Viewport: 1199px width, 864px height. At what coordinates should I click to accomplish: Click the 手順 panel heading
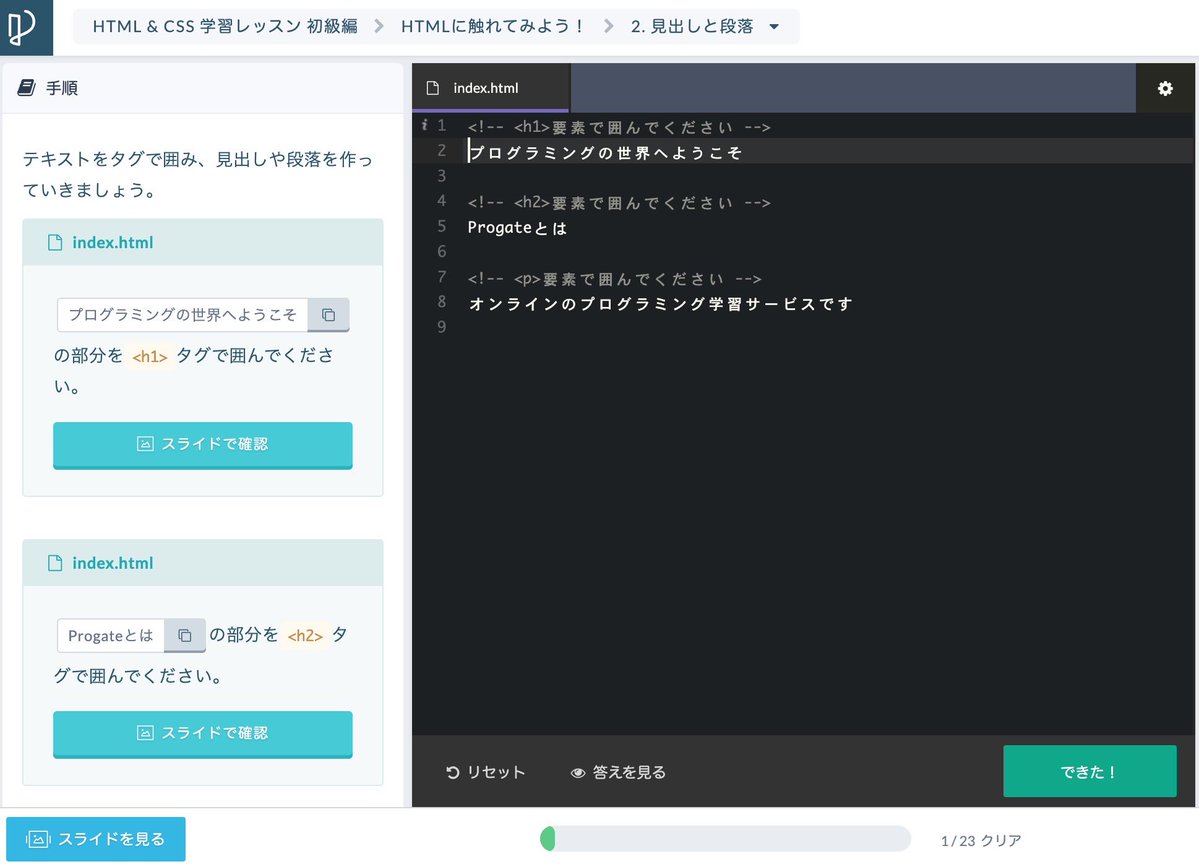62,88
